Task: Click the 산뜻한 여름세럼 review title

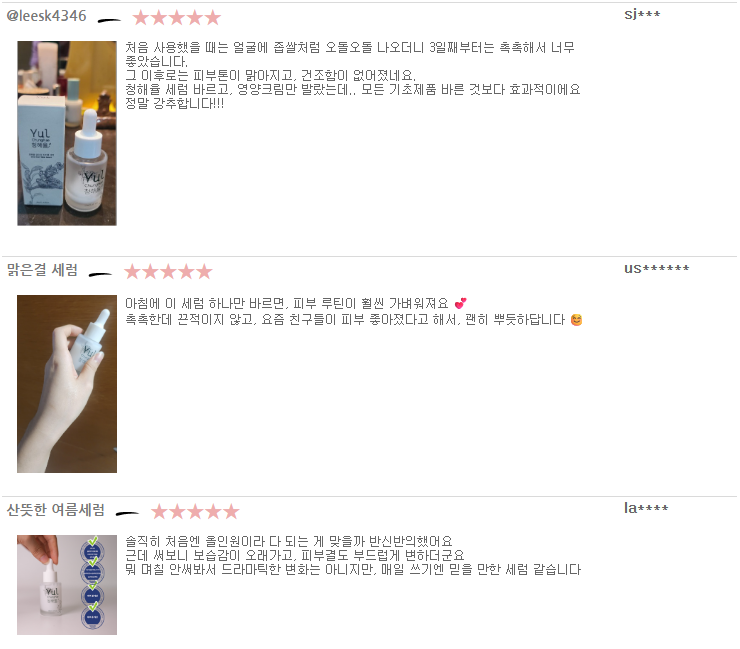Action: (56, 510)
